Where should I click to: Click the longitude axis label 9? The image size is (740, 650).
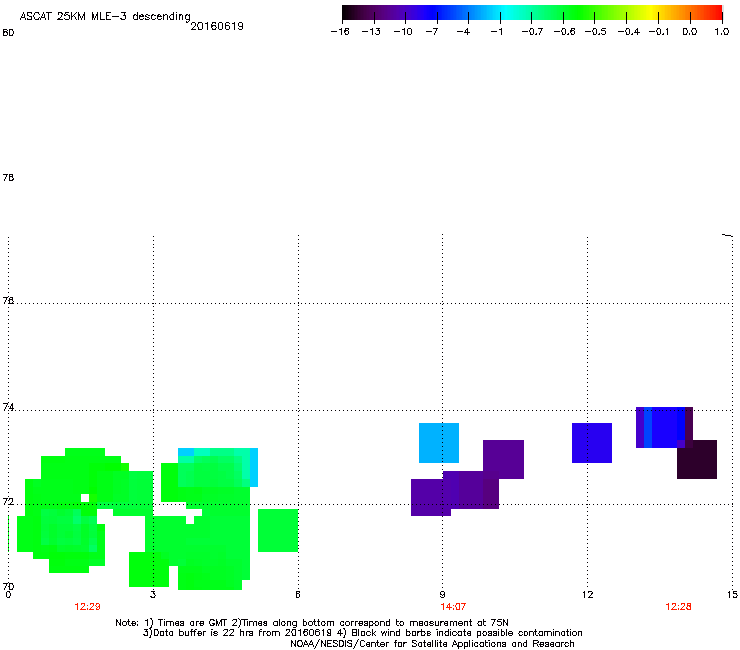click(442, 594)
